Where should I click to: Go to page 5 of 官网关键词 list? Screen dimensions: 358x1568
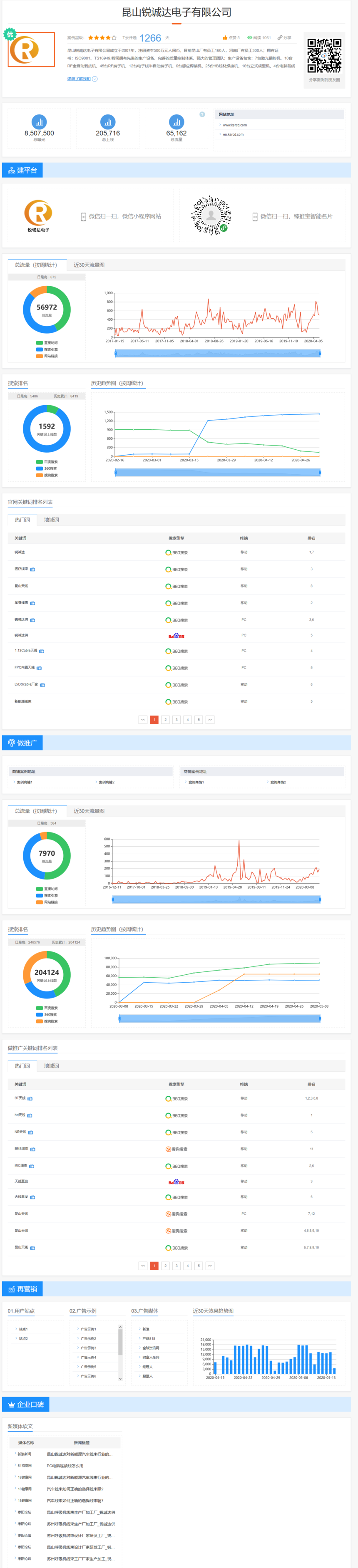[x=199, y=720]
